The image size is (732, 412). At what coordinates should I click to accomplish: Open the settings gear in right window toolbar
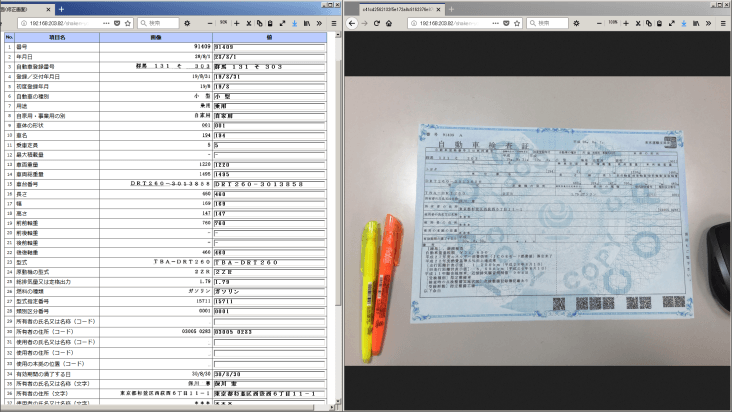(577, 23)
